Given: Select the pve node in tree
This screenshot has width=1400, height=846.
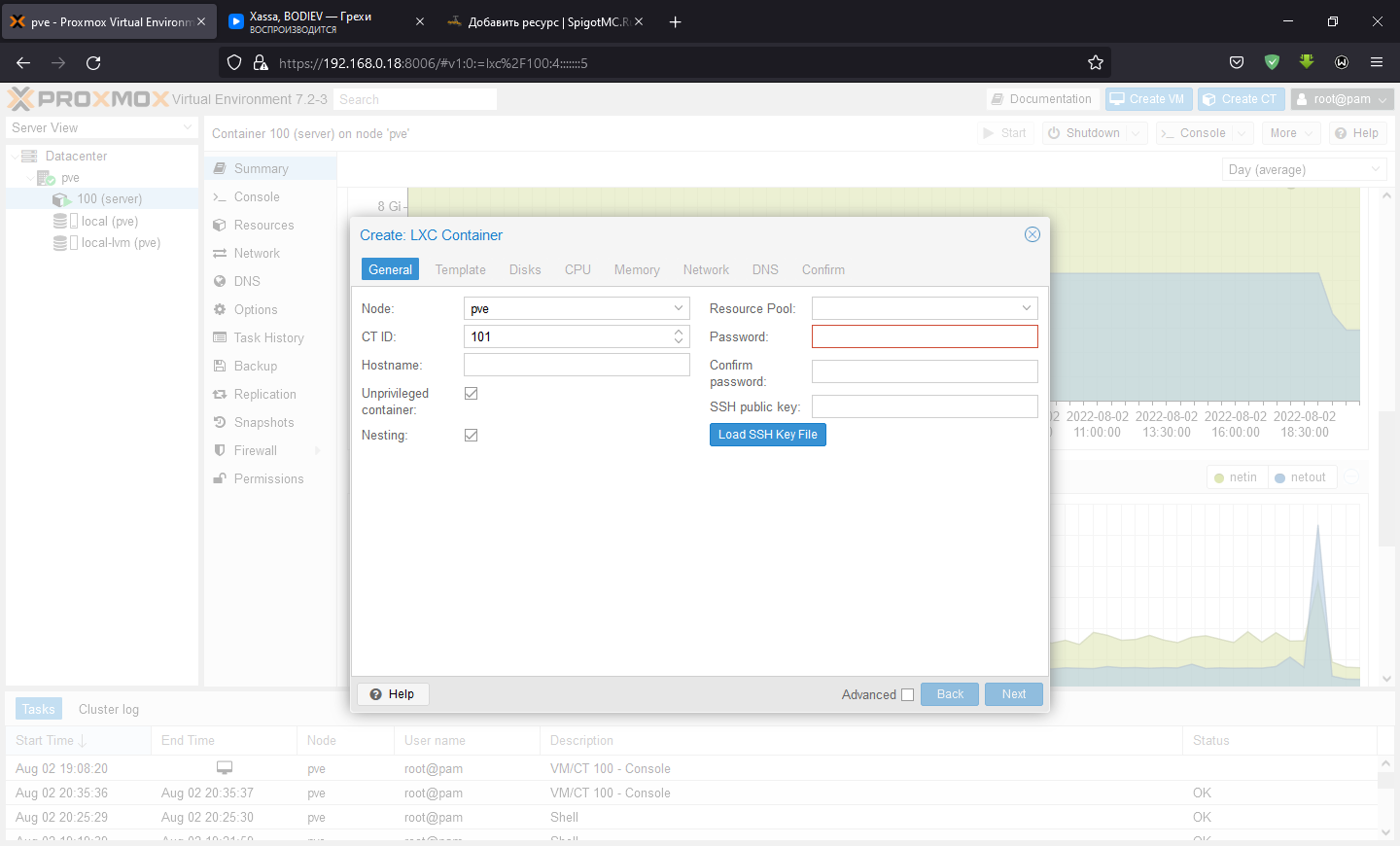Looking at the screenshot, I should tap(70, 178).
